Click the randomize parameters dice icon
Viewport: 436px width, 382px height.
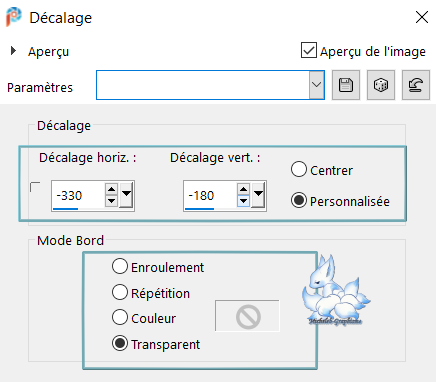[381, 85]
